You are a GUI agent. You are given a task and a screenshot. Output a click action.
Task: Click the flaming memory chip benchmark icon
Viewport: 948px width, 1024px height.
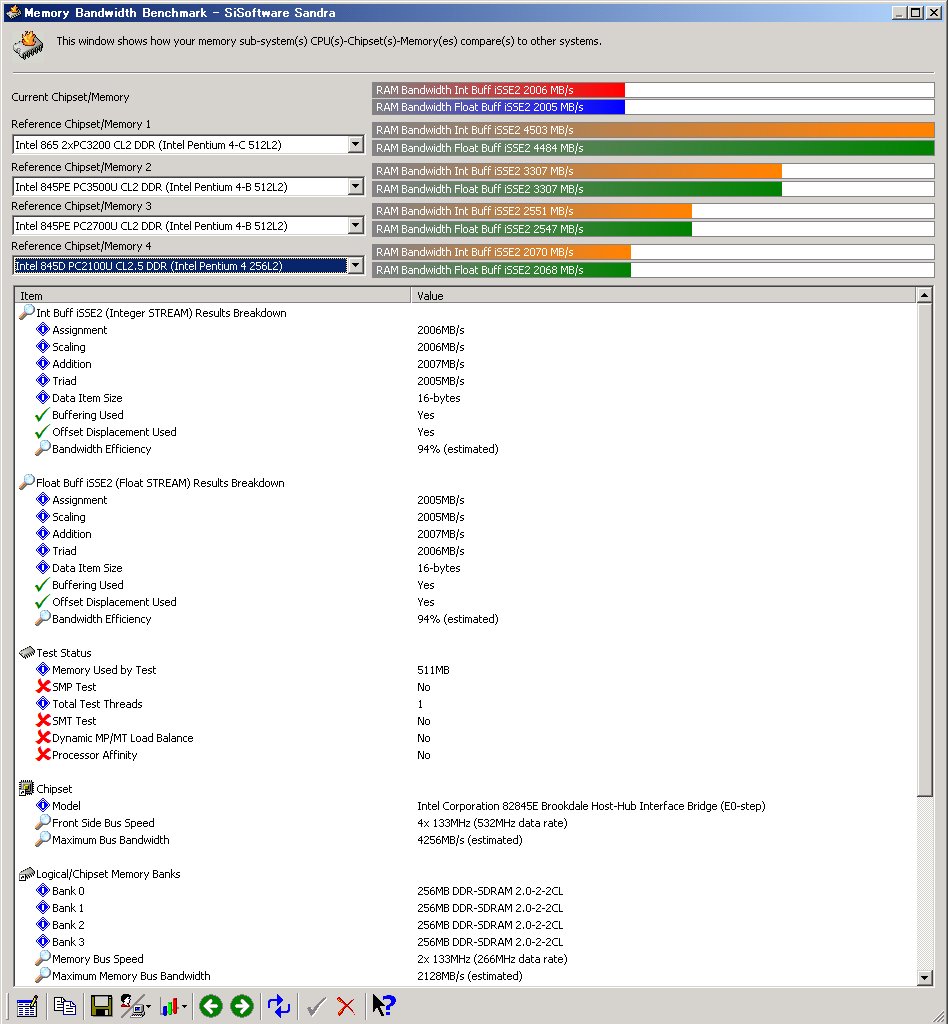(x=28, y=46)
